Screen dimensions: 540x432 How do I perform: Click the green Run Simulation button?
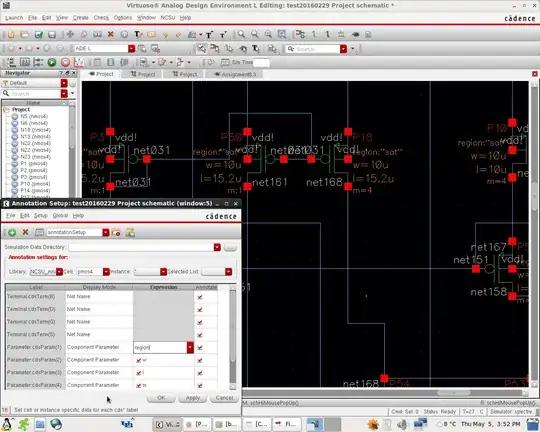click(52, 62)
